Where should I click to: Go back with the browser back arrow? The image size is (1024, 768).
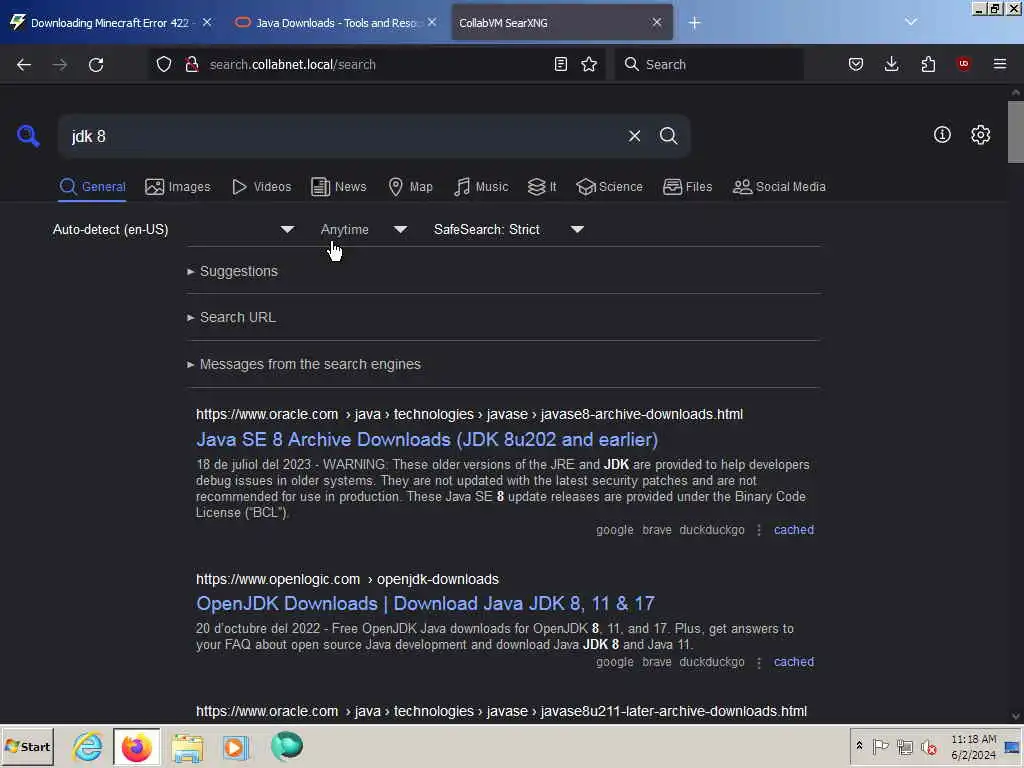tap(24, 64)
